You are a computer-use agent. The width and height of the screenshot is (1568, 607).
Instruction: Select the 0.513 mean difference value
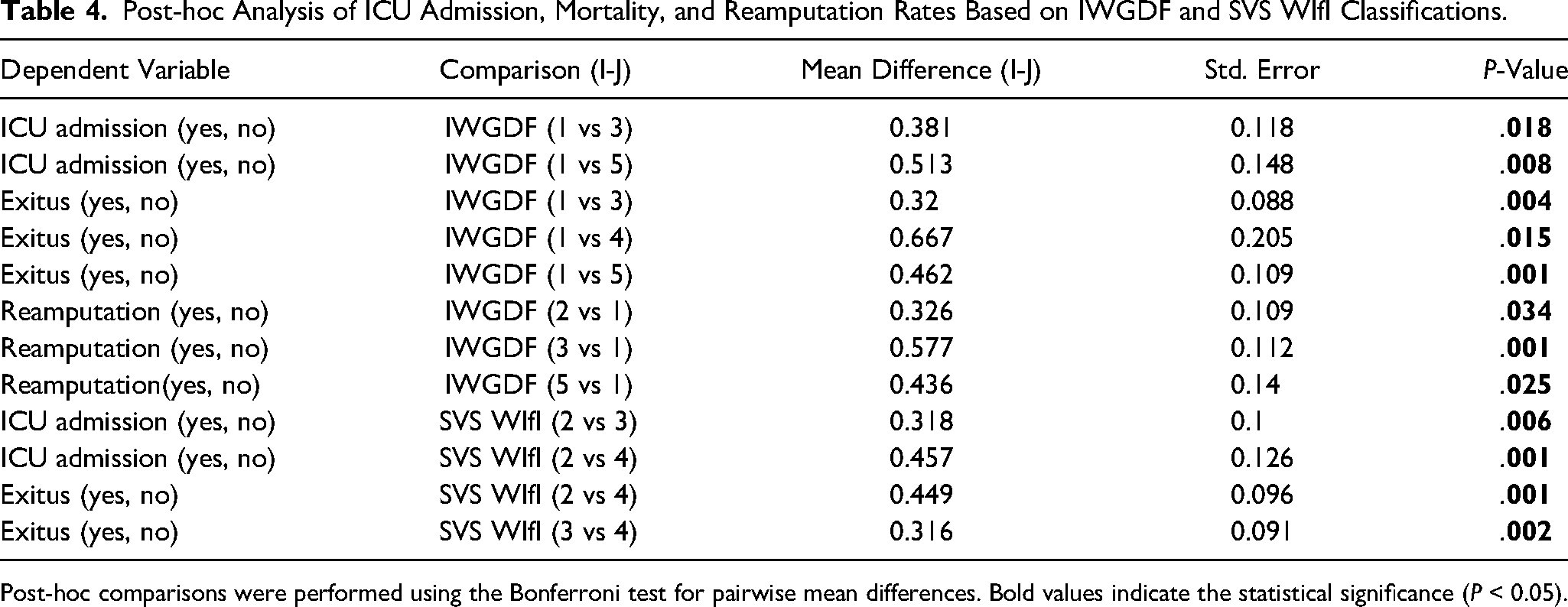click(x=921, y=164)
